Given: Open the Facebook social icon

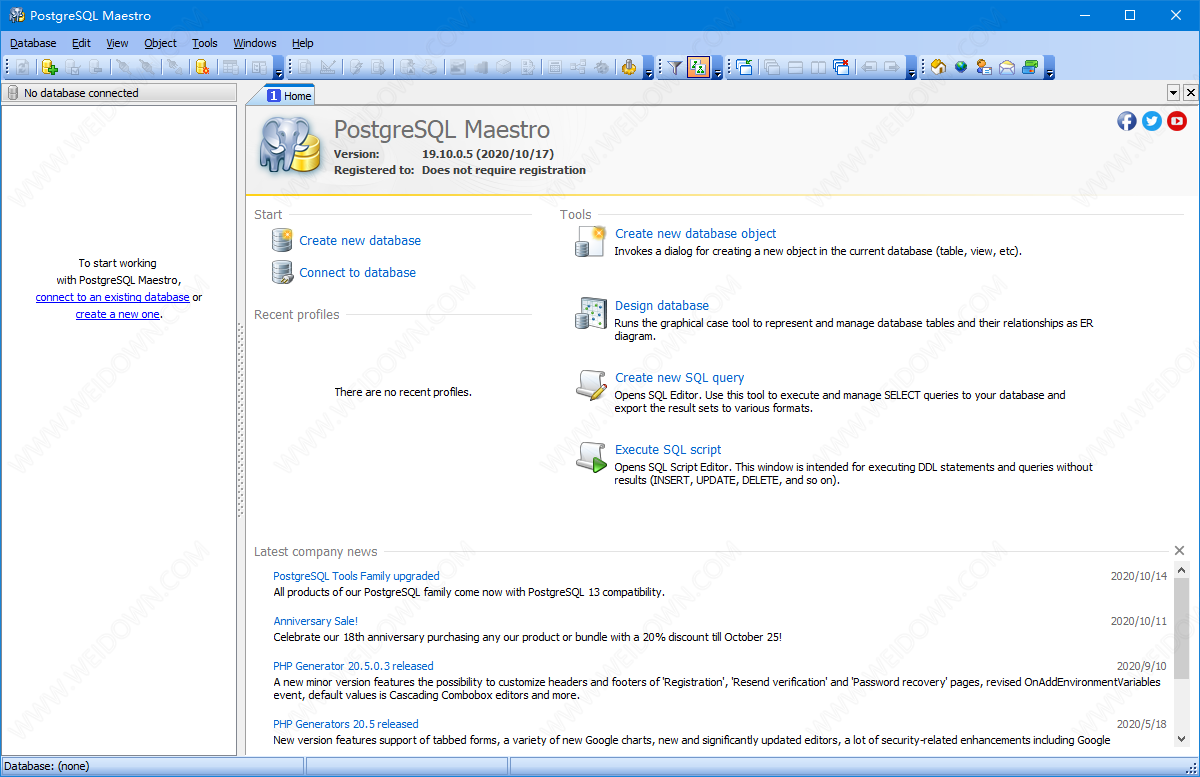Looking at the screenshot, I should pos(1127,120).
